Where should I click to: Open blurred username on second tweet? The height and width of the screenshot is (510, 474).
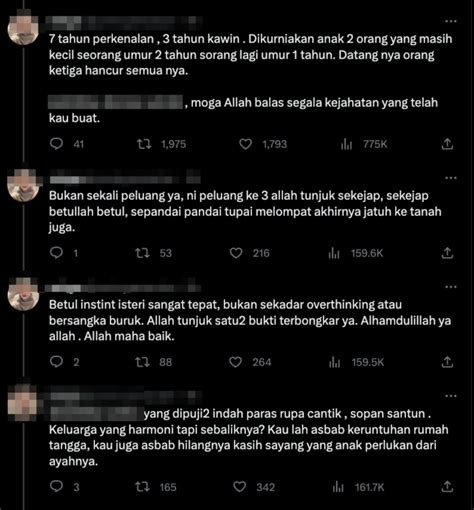[125, 179]
